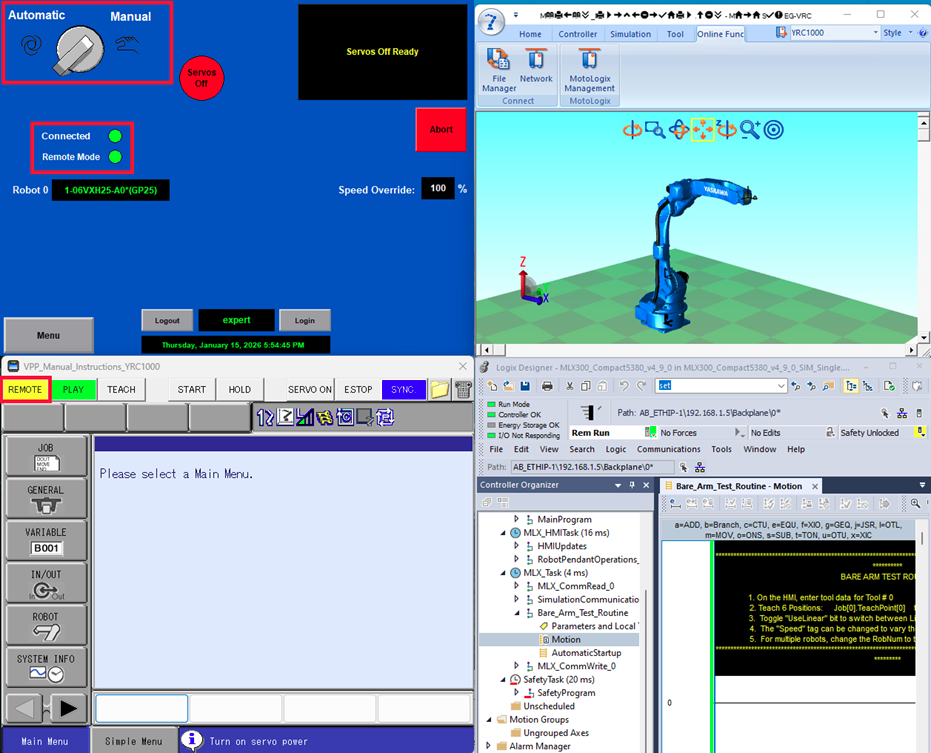Open the Communications menu in Logix Designer
The height and width of the screenshot is (753, 931).
coord(669,449)
